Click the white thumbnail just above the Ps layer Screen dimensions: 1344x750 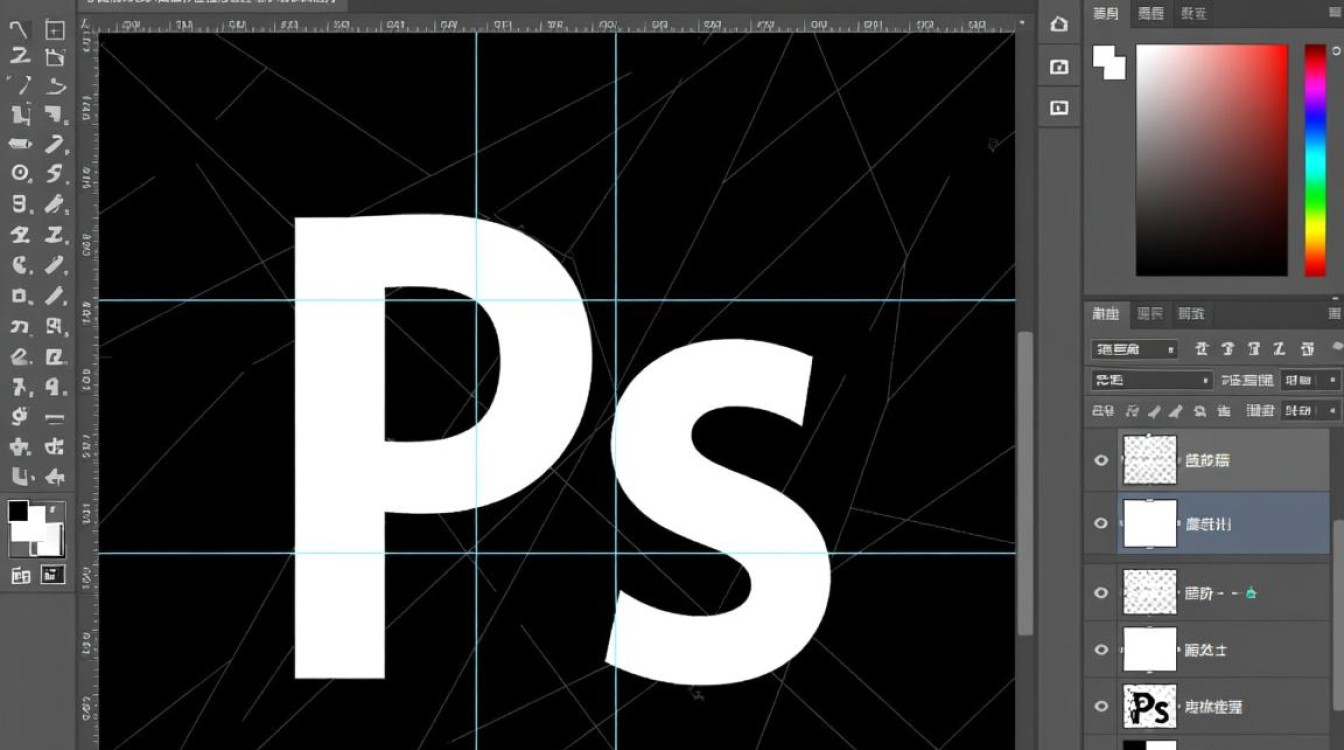click(x=1150, y=649)
